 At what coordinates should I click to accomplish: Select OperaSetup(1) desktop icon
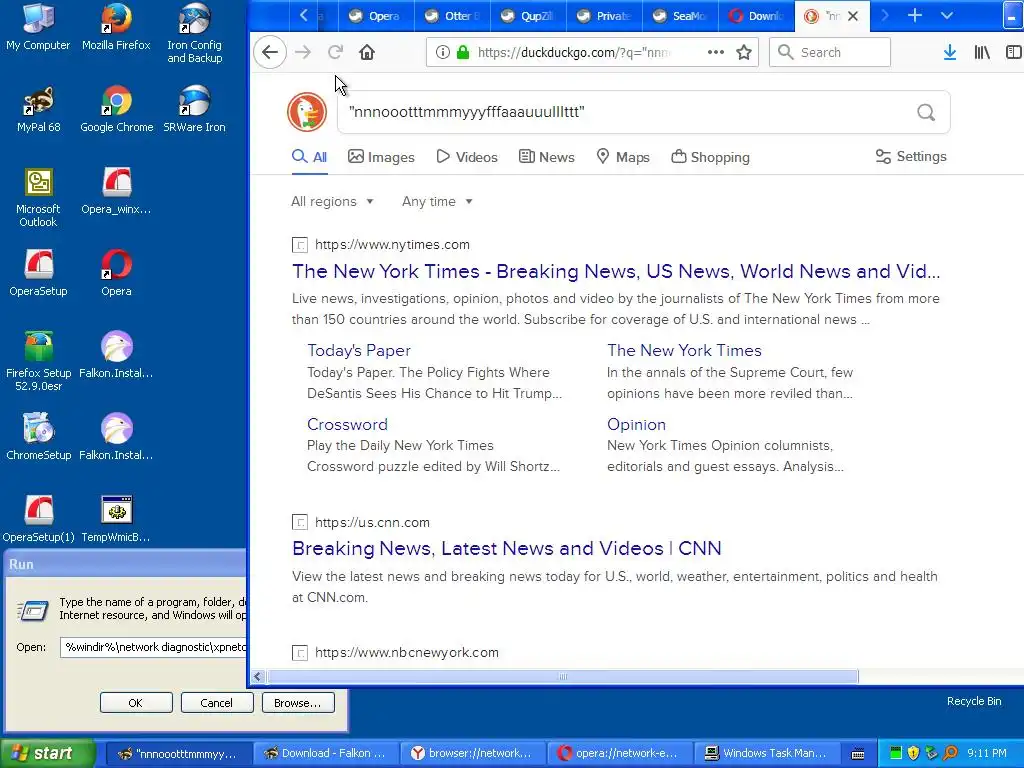(38, 519)
